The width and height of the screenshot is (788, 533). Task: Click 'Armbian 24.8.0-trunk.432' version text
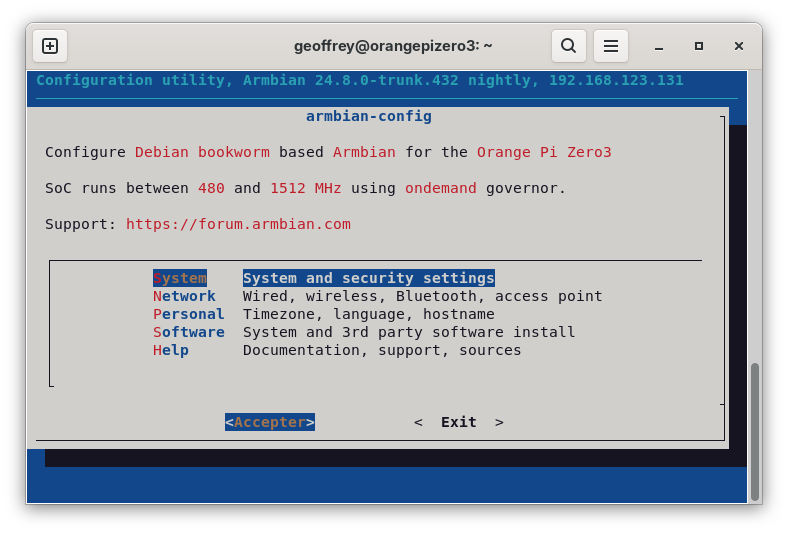tap(351, 80)
